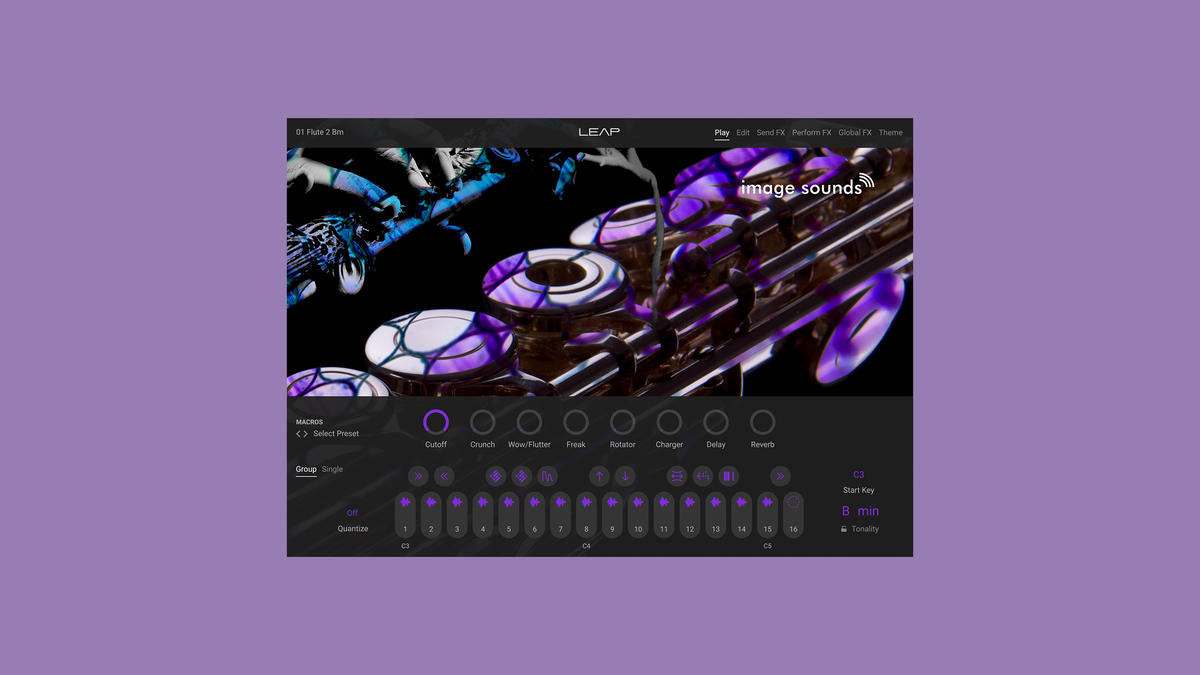
Task: Click the pitch down arrow icon
Action: pyautogui.click(x=625, y=476)
